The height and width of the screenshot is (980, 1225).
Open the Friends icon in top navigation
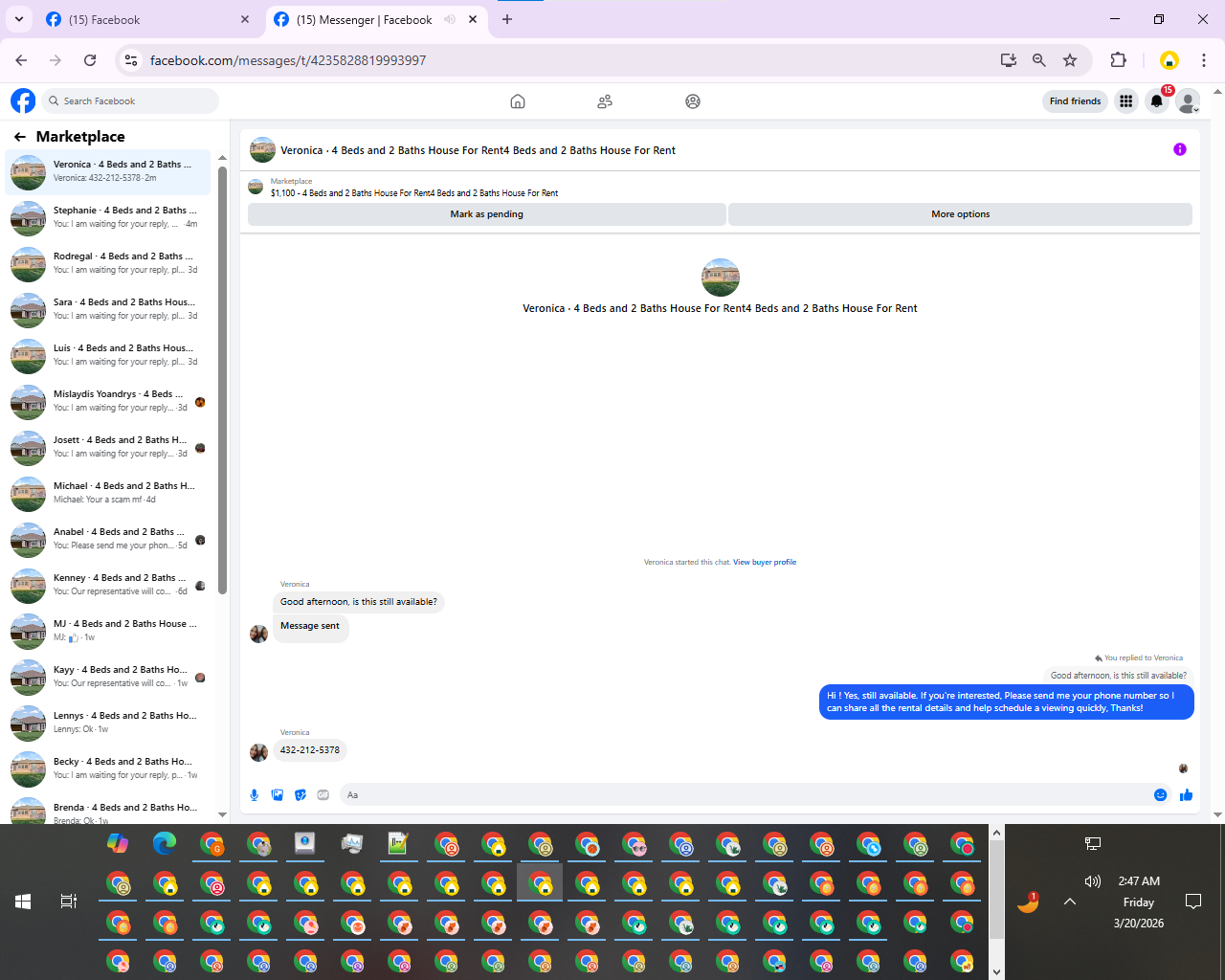coord(605,101)
